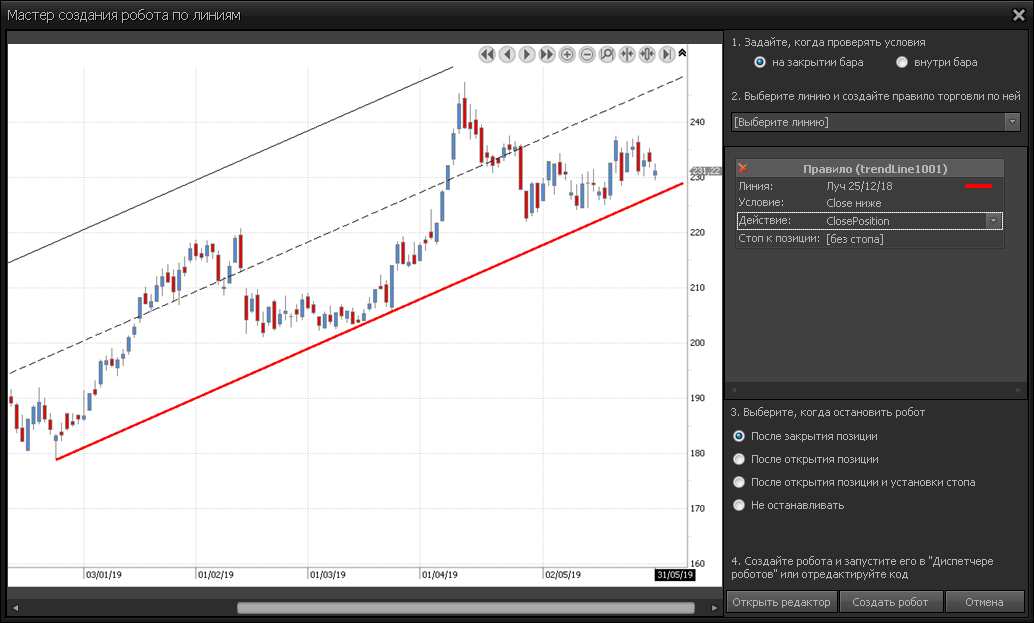Select 'внутри бара' radio option
This screenshot has height=623, width=1034.
(x=902, y=62)
